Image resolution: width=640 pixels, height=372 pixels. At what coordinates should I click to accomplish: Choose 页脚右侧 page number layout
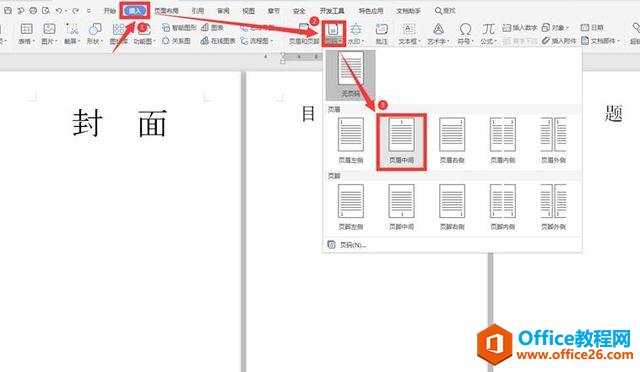[452, 207]
